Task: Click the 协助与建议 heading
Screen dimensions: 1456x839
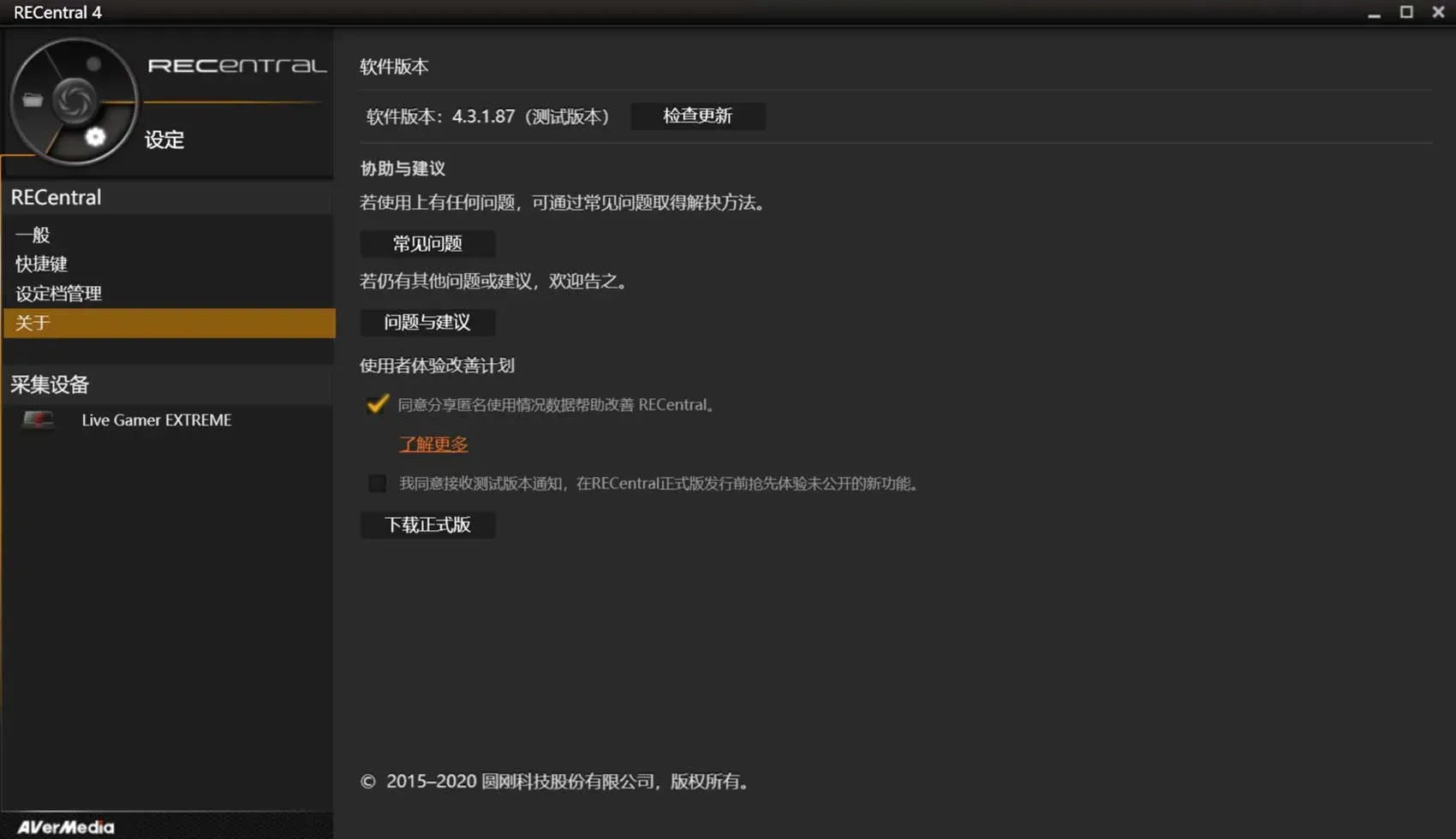Action: (403, 169)
